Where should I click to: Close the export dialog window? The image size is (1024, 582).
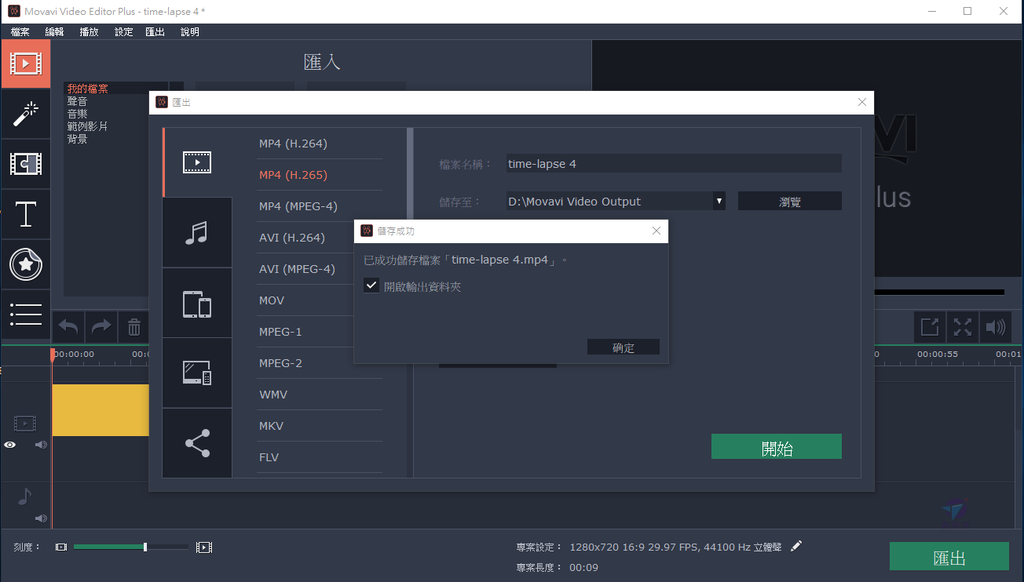click(862, 102)
